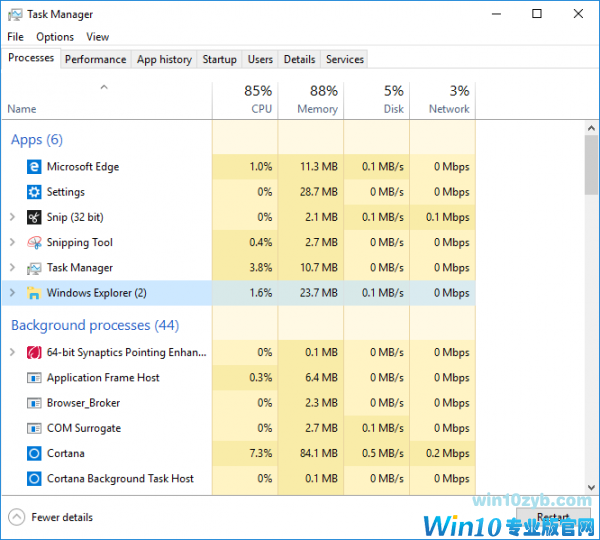Expand the Windows Explorer (2) process group

click(x=12, y=293)
